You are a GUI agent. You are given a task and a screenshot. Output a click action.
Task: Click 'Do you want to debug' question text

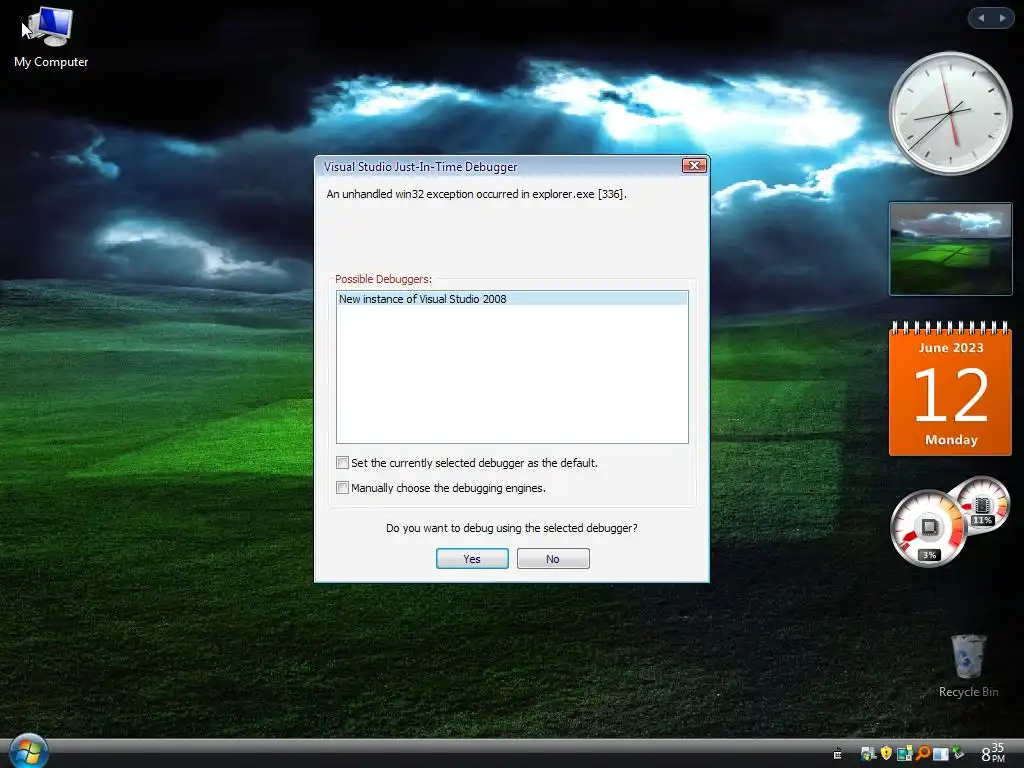[x=511, y=528]
